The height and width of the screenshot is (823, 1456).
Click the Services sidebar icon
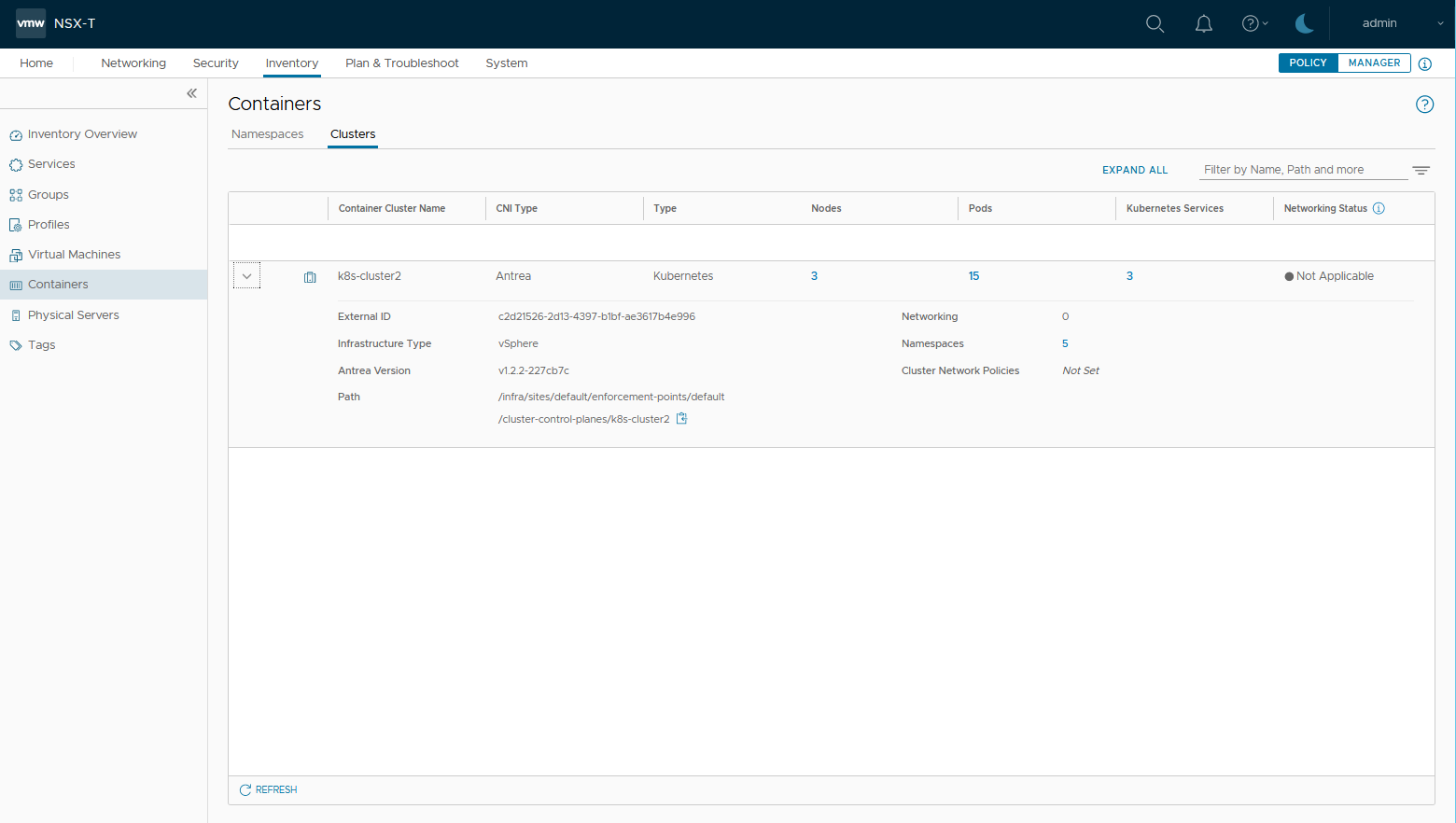tap(16, 165)
